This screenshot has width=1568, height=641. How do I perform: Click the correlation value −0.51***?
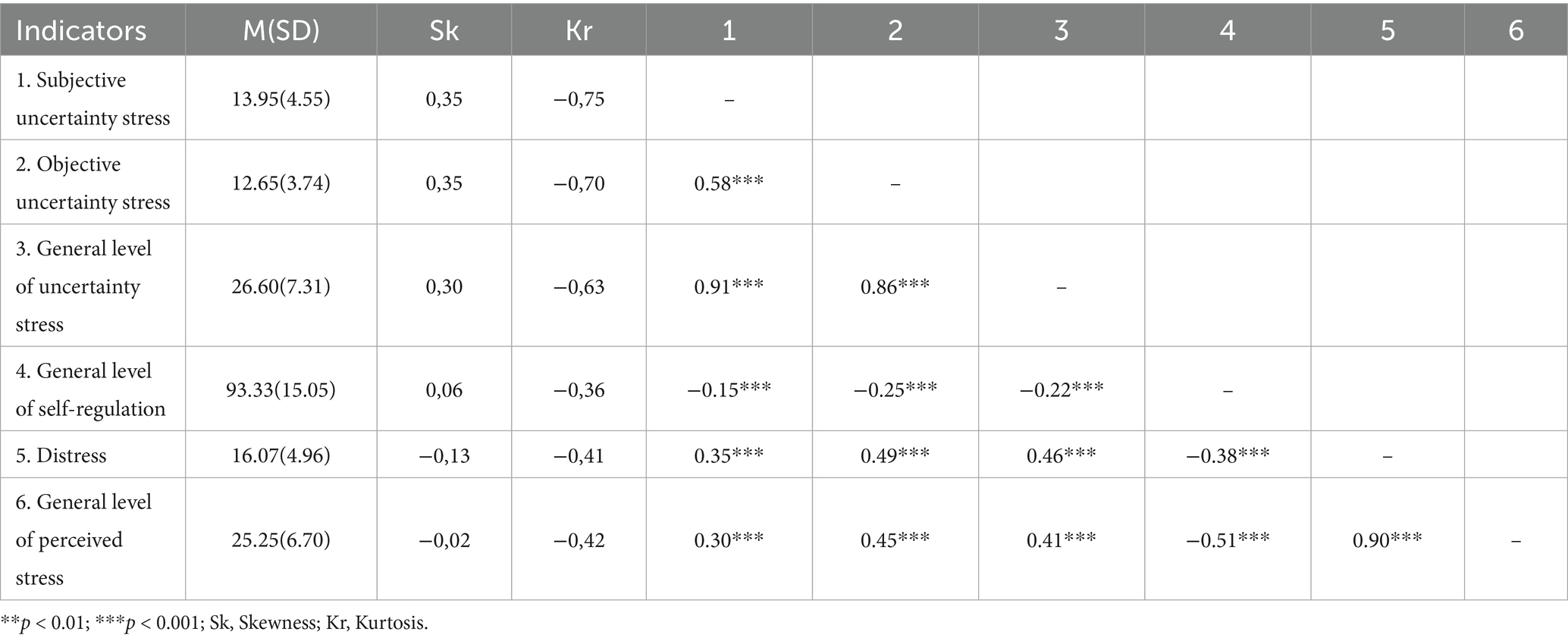pos(1228,540)
